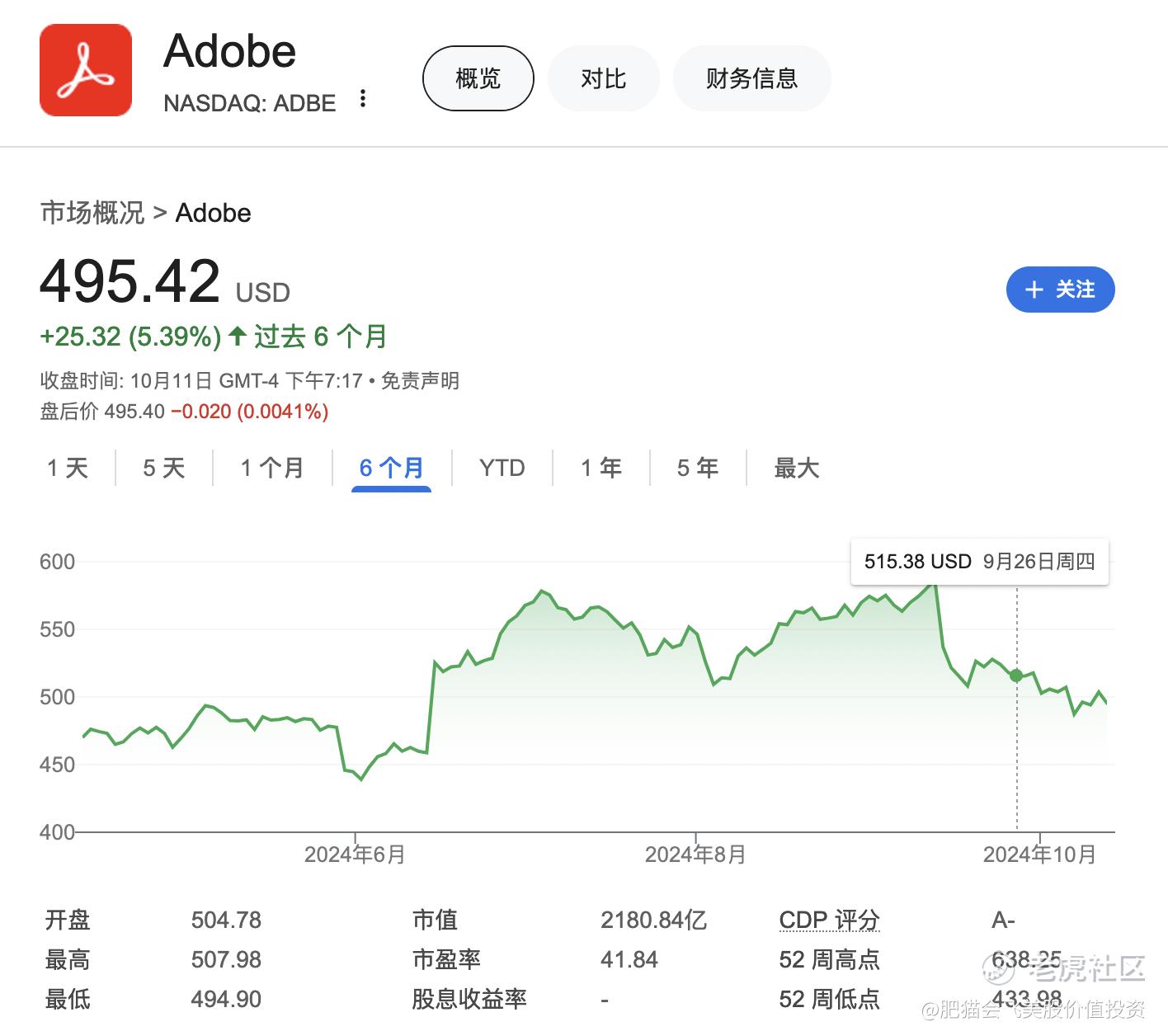Screen dimensions: 1168x1036
Task: Click the 开盘 value 504.78
Action: (226, 920)
